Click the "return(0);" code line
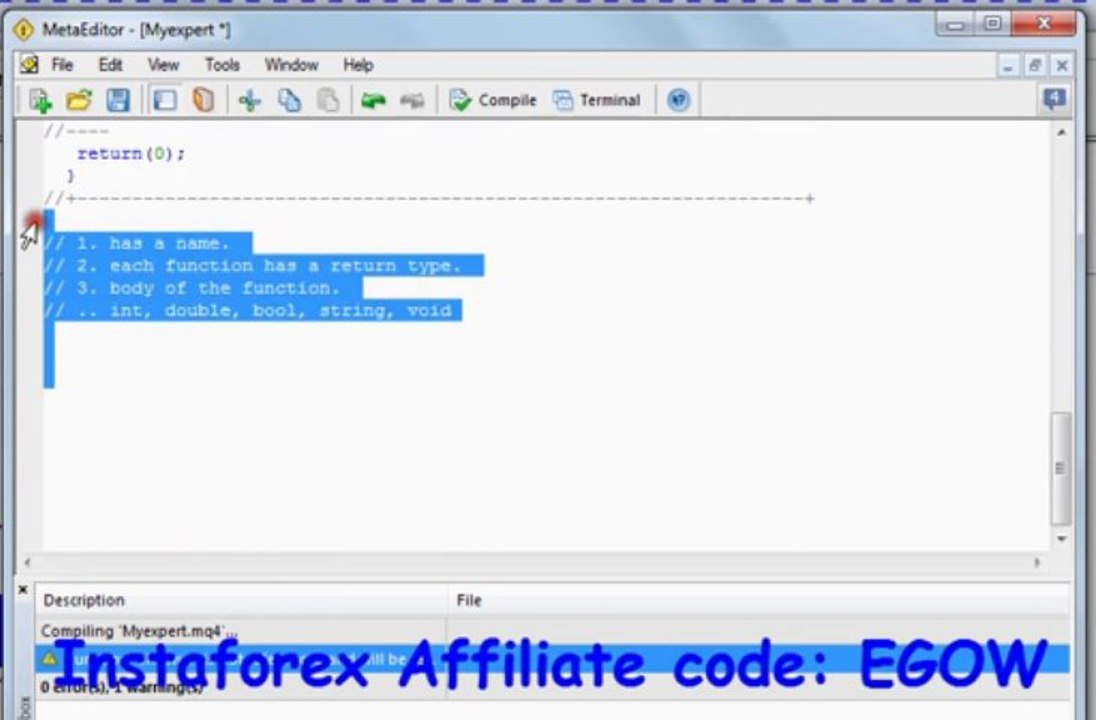1096x720 pixels. (131, 154)
